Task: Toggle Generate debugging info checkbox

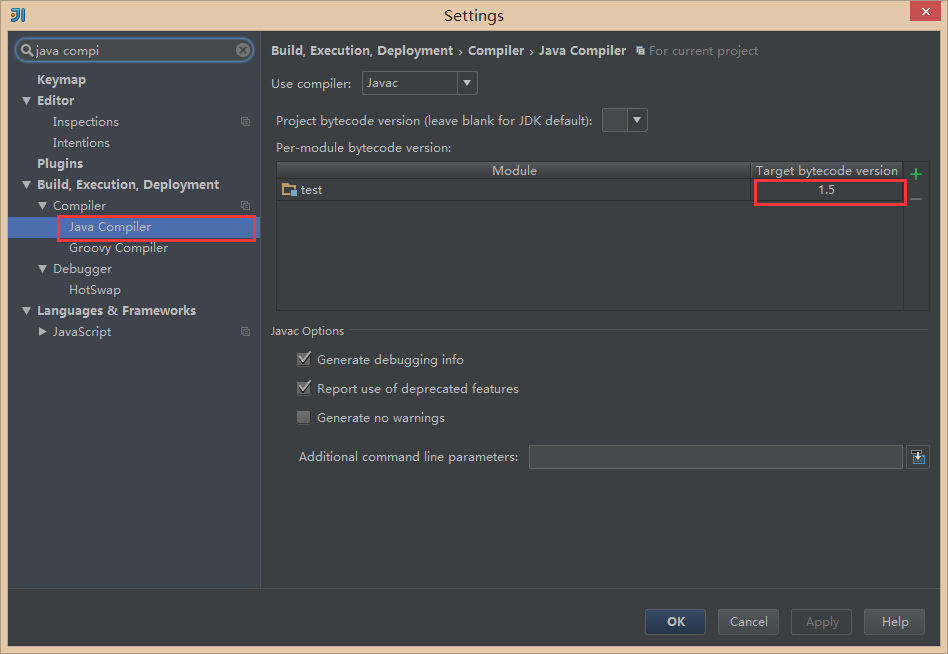Action: click(x=304, y=359)
